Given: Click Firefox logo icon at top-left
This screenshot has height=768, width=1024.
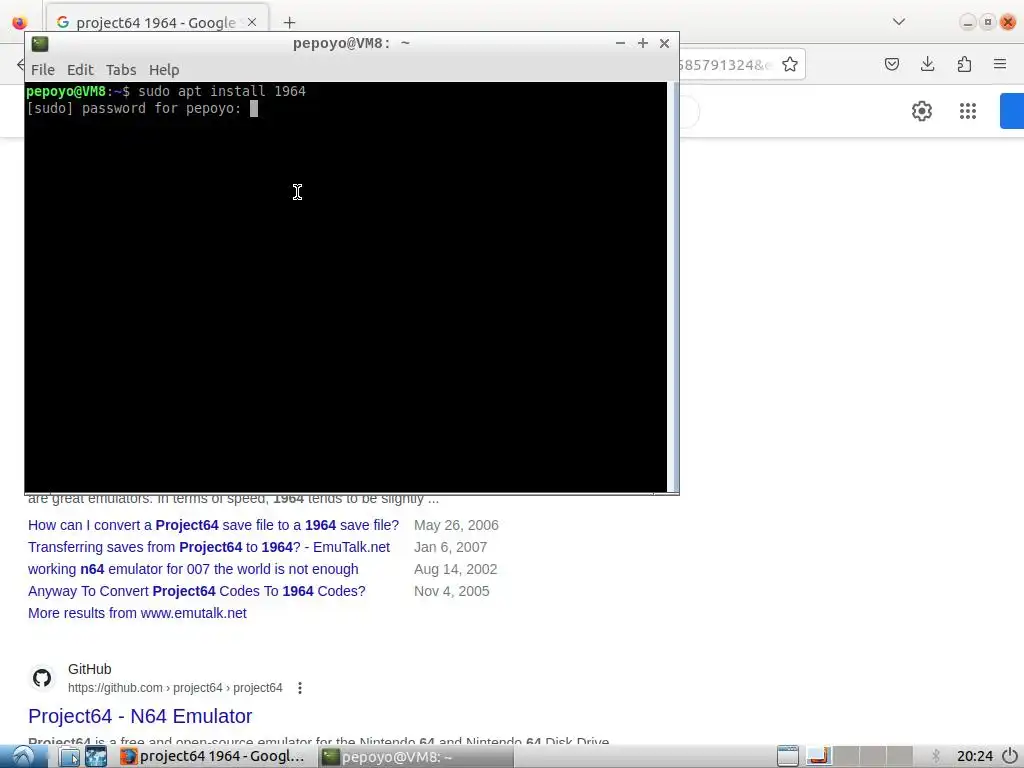Looking at the screenshot, I should (x=20, y=23).
